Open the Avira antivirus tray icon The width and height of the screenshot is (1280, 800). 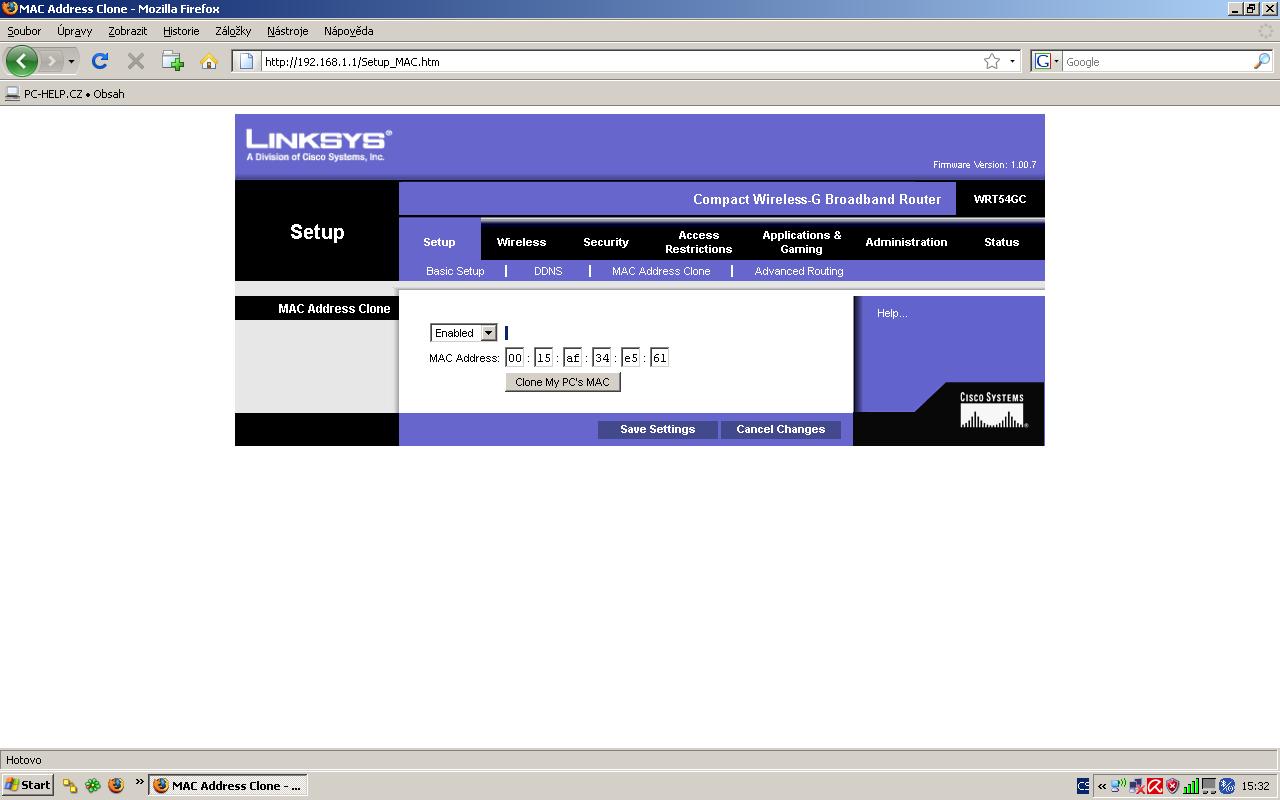pos(1155,786)
